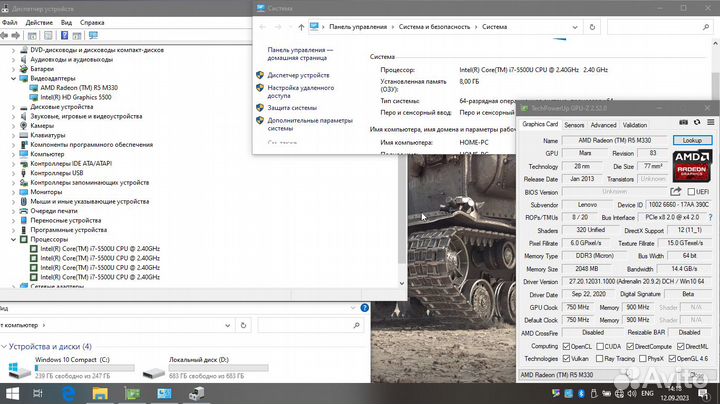Screen dimensions: 720x404
Task: Toggle the DirectML checkbox
Action: [681, 346]
